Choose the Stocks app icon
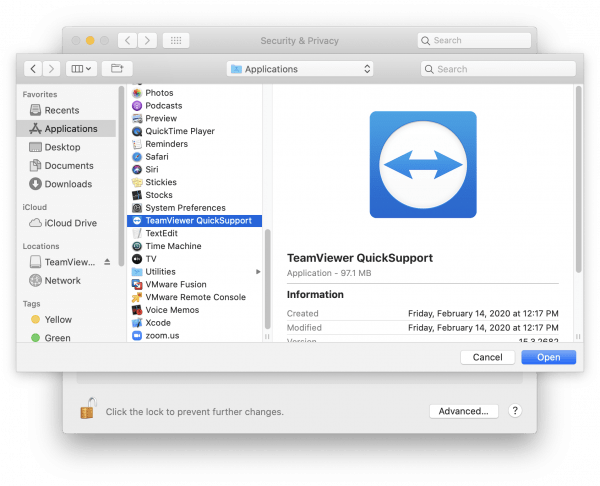 (137, 195)
